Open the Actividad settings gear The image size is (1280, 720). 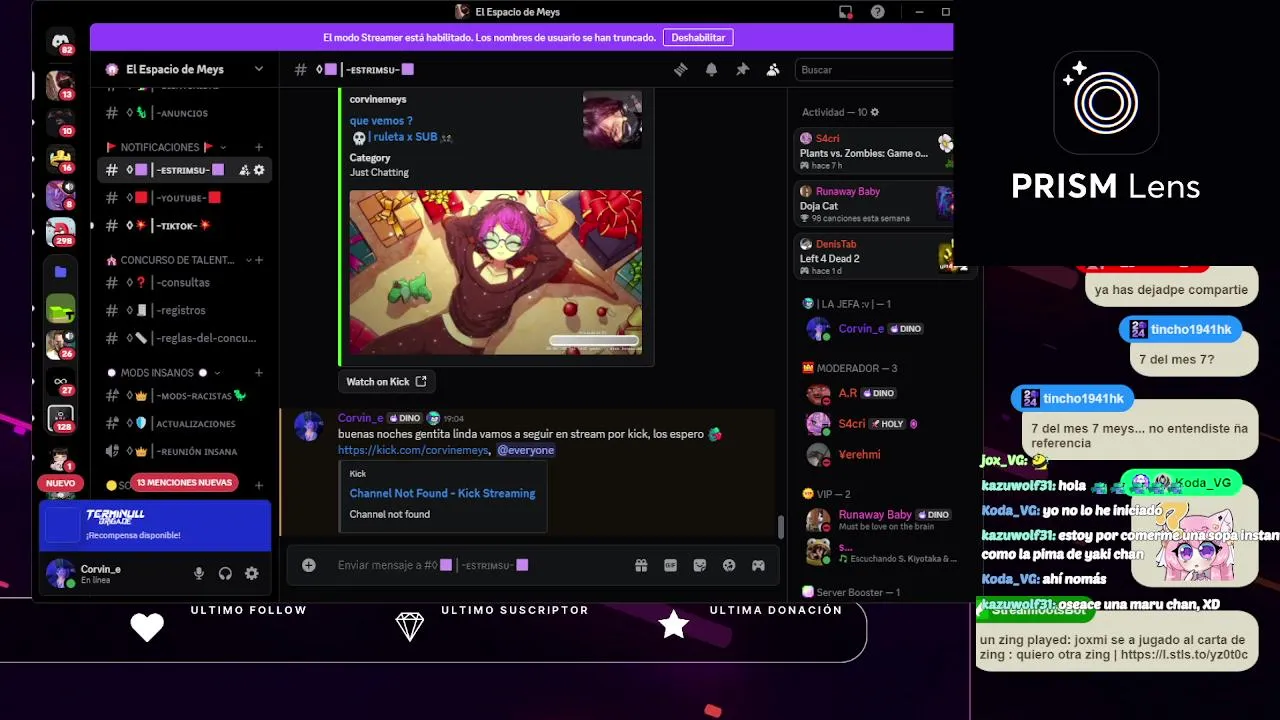pyautogui.click(x=875, y=112)
